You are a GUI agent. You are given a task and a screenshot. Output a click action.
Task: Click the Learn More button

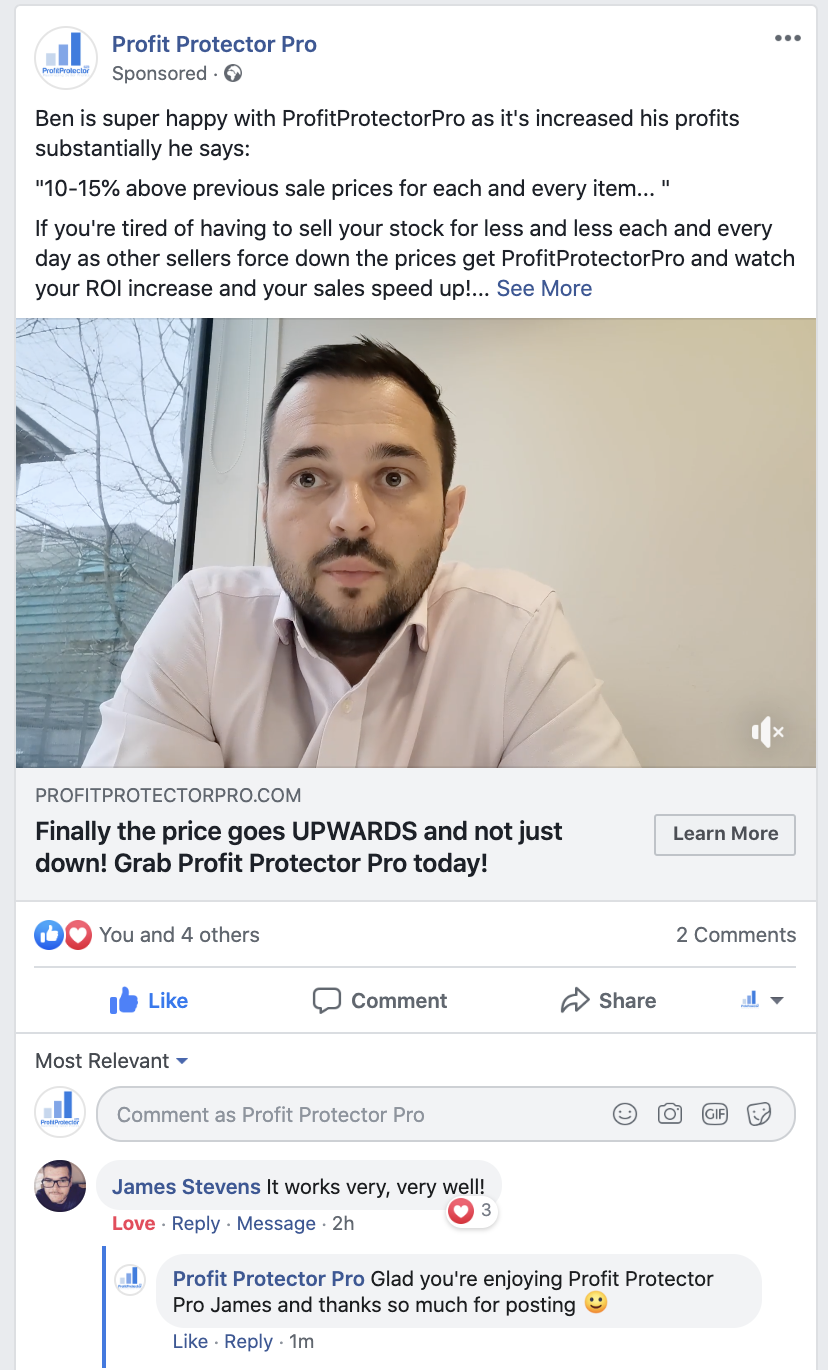click(725, 834)
